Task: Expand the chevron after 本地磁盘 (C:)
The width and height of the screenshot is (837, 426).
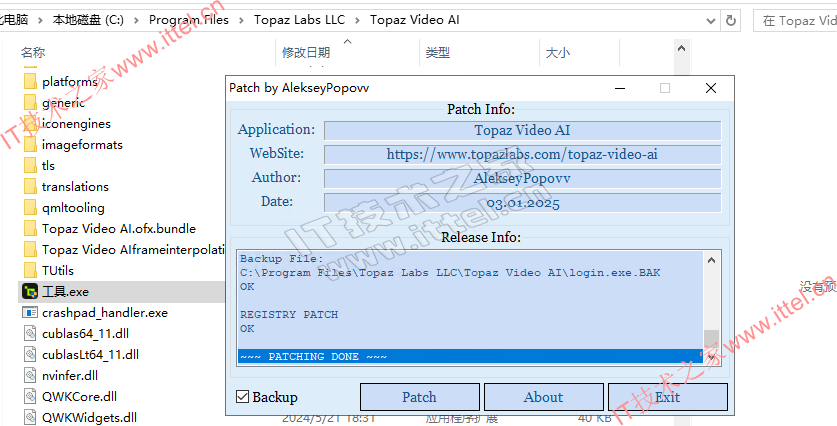Action: 136,21
